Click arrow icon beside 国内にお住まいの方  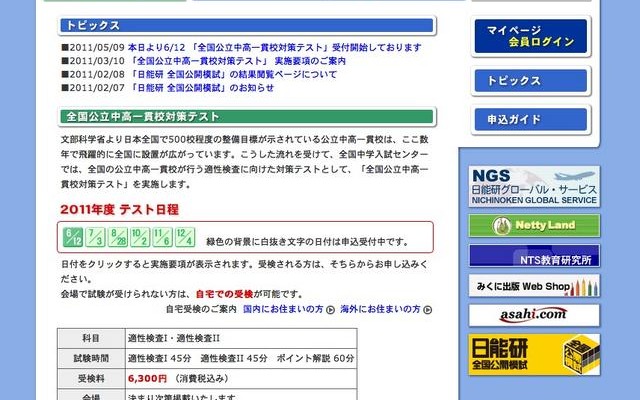[331, 310]
